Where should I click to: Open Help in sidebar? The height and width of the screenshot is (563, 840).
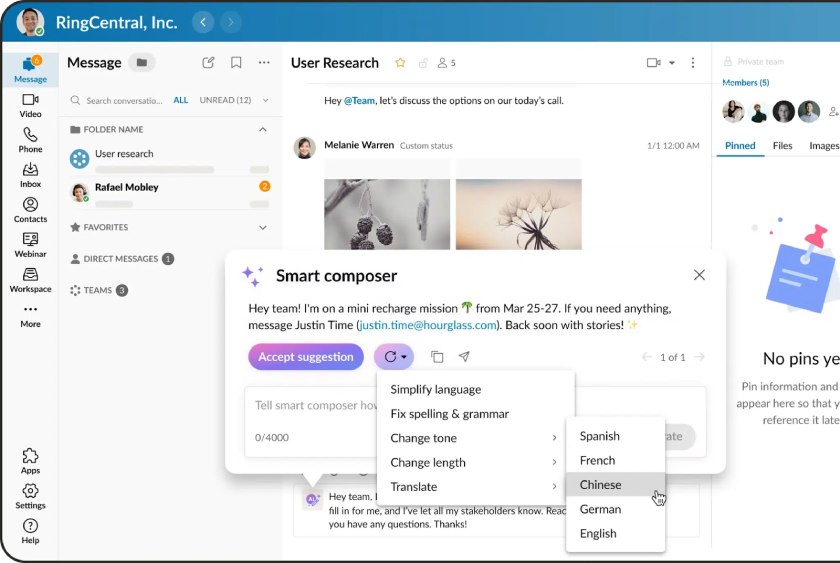point(30,531)
